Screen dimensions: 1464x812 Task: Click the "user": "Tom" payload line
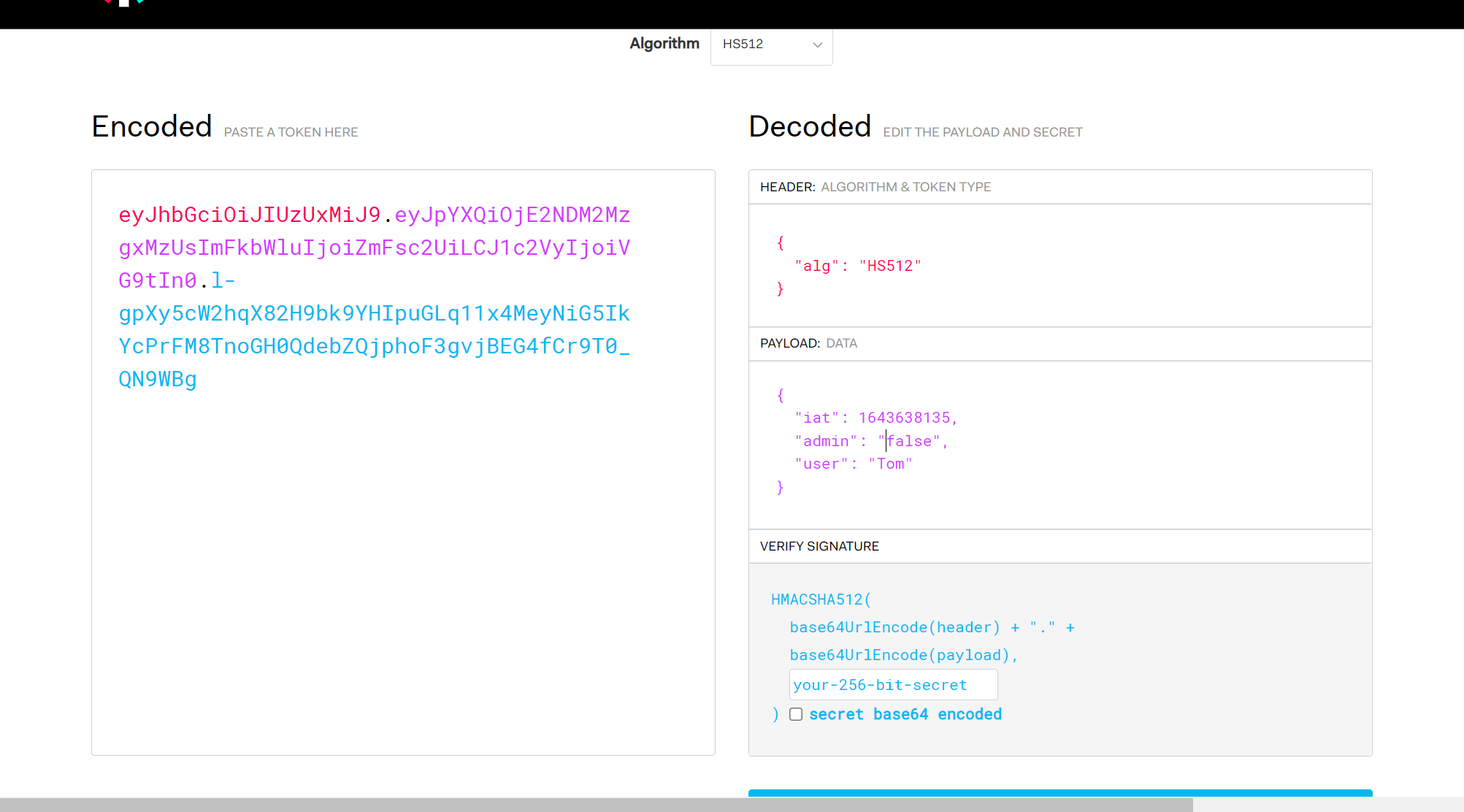854,464
